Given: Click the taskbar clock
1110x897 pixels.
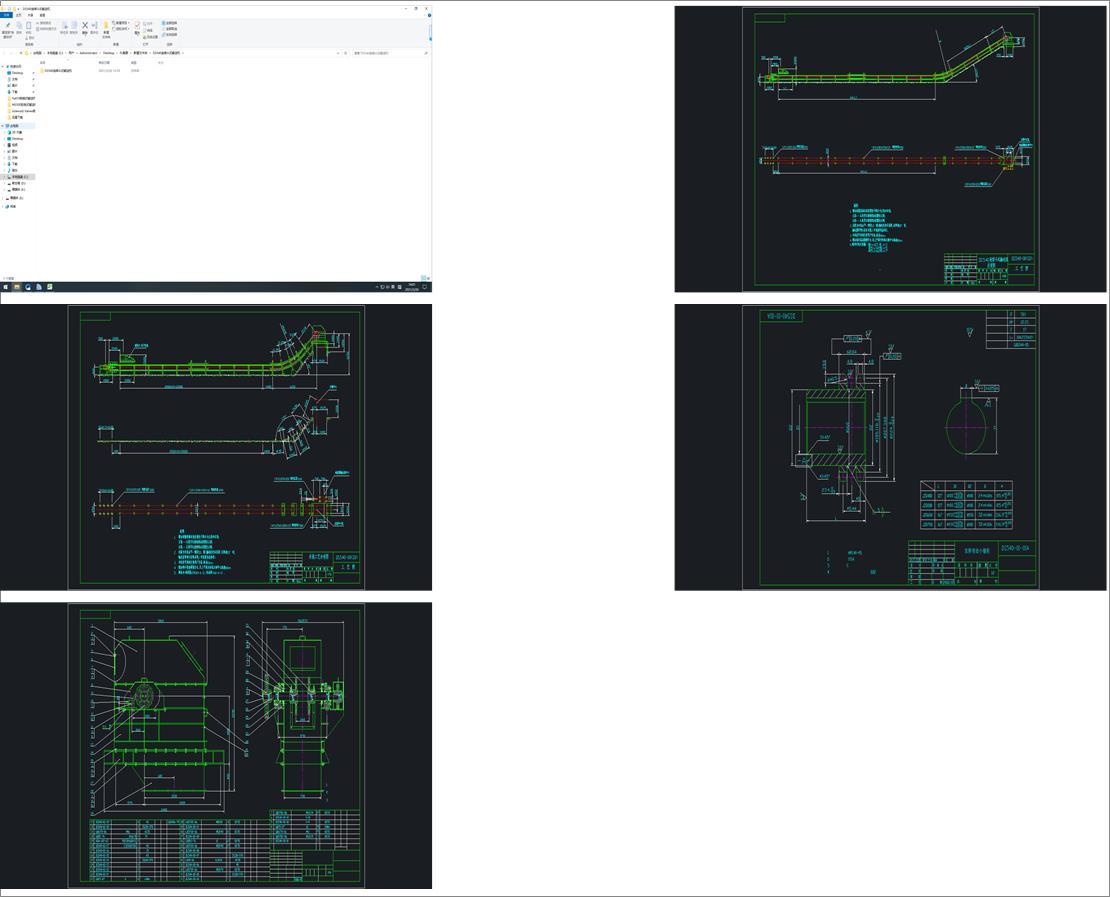Looking at the screenshot, I should point(411,287).
